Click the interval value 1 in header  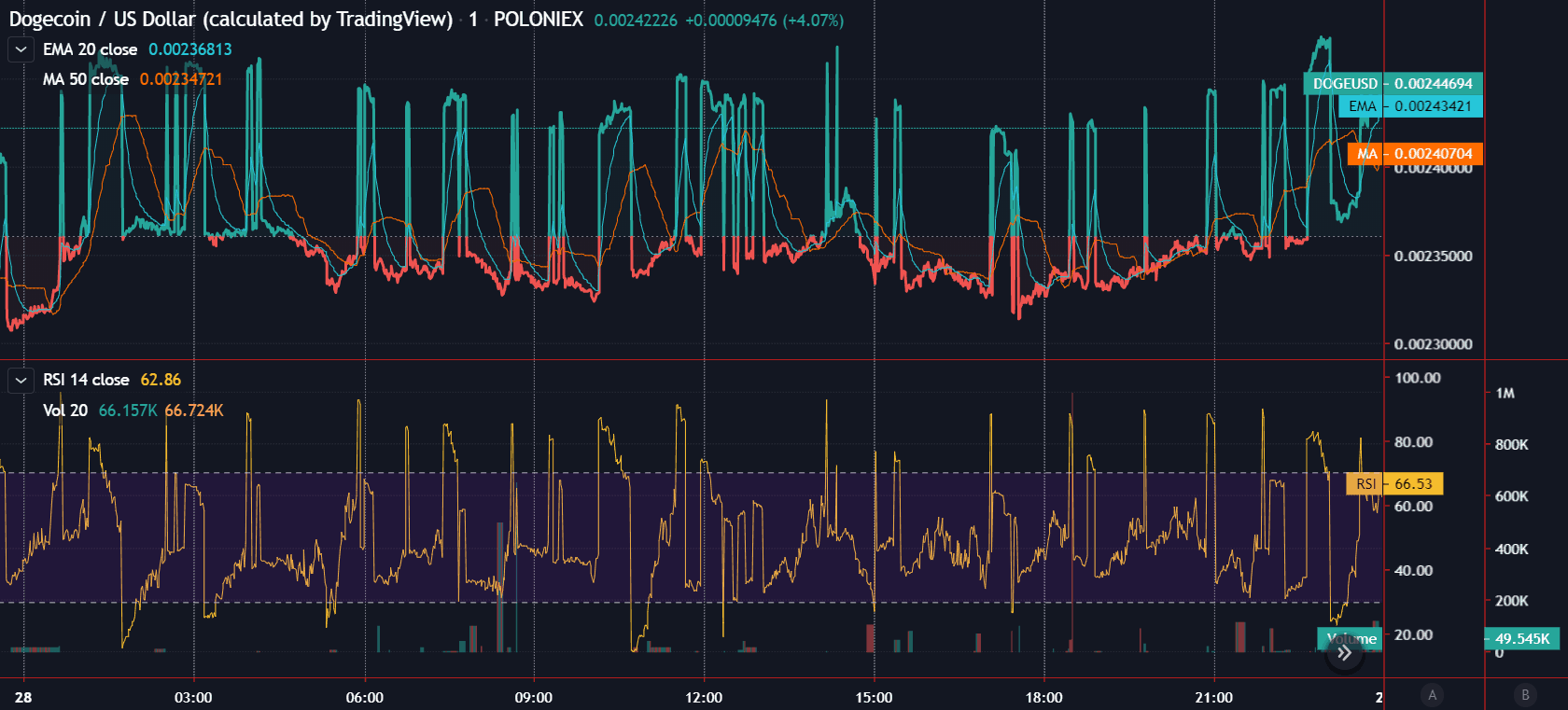[473, 20]
